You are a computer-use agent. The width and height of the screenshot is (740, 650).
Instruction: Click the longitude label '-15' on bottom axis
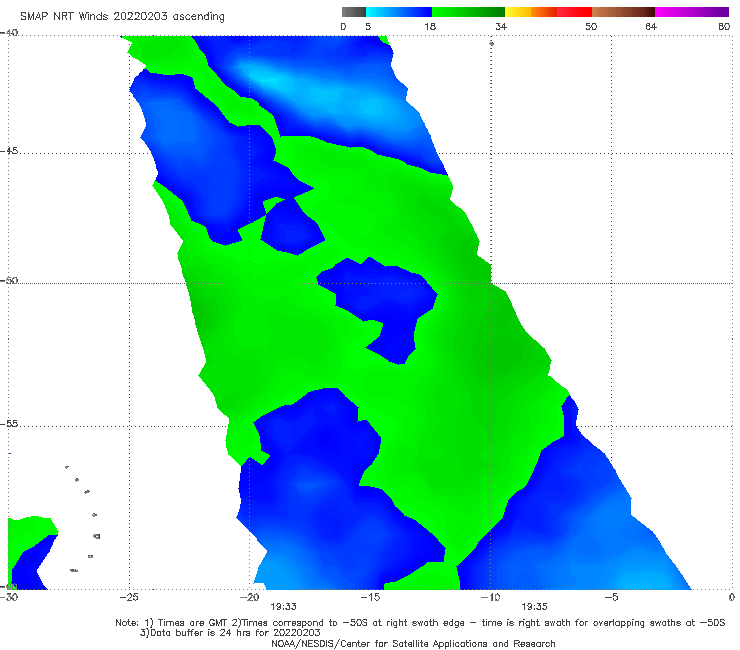tap(370, 597)
